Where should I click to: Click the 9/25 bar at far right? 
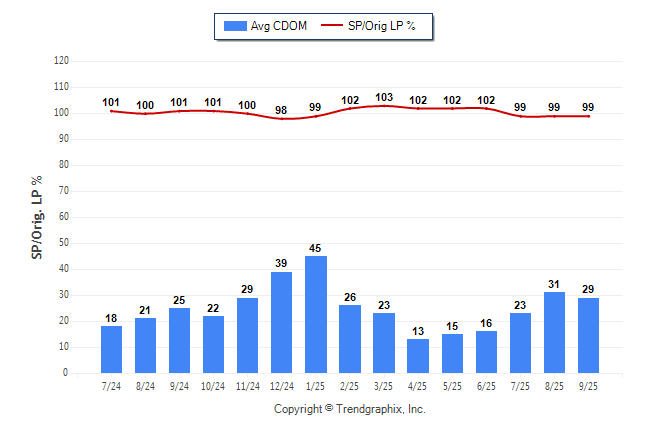tap(588, 335)
